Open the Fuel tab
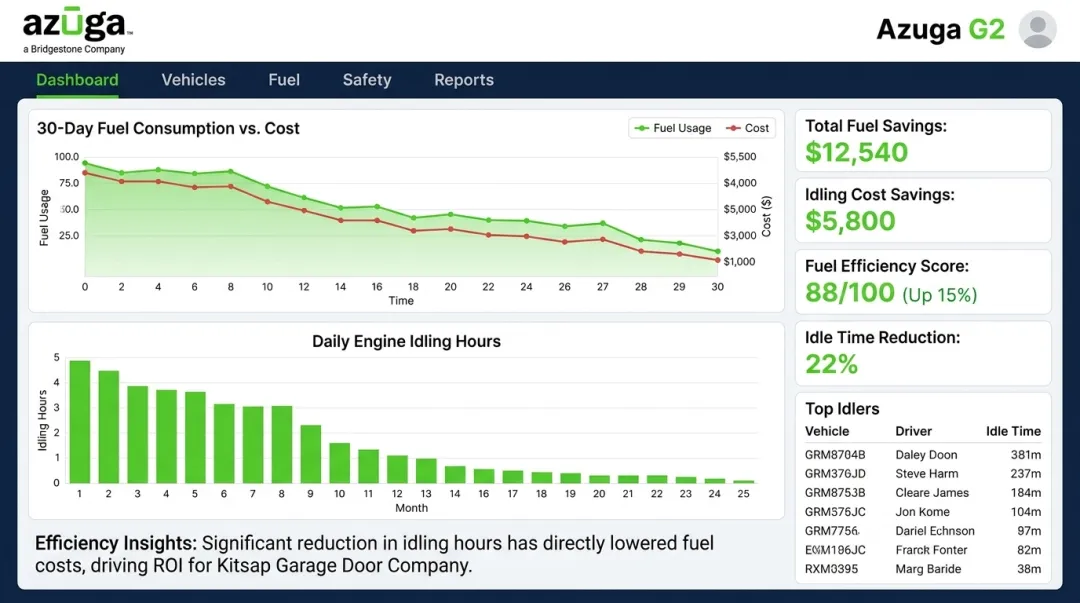This screenshot has height=603, width=1080. (284, 80)
